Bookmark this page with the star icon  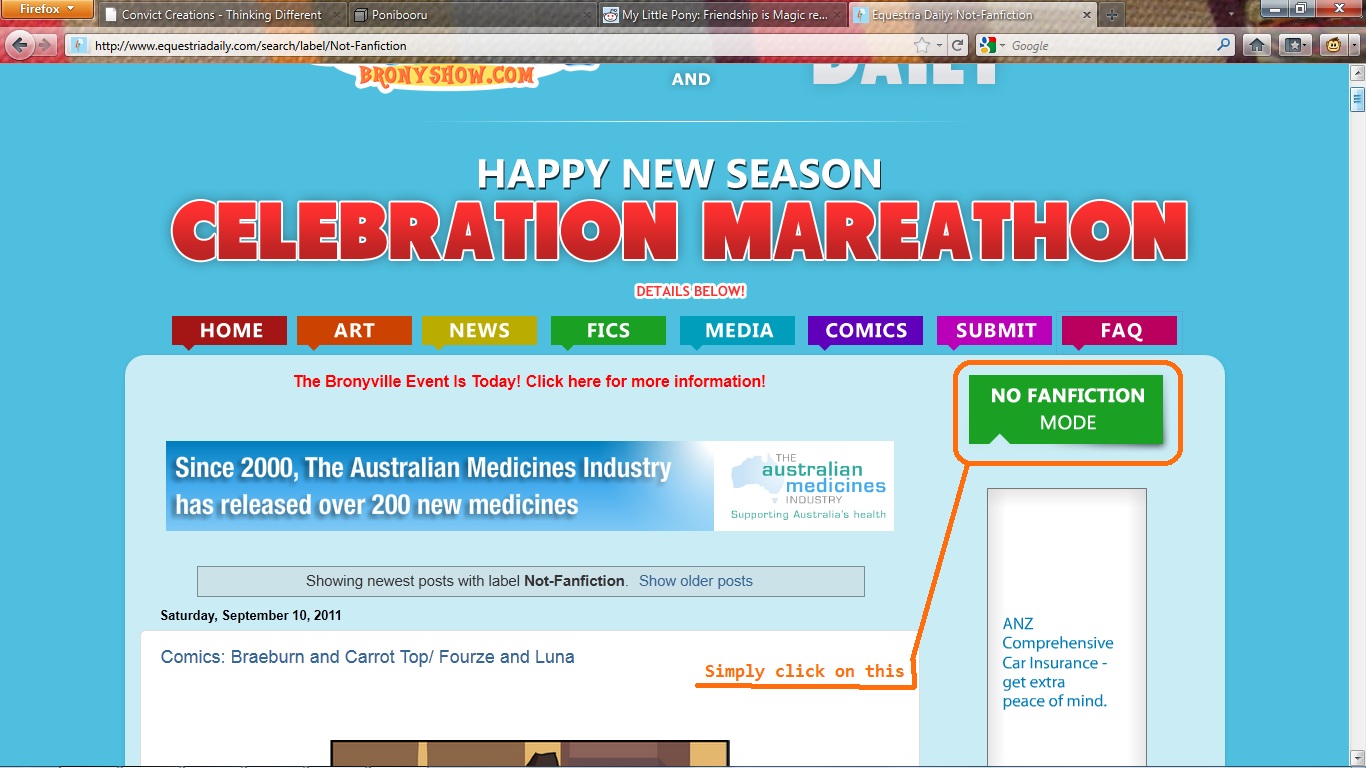pyautogui.click(x=922, y=46)
